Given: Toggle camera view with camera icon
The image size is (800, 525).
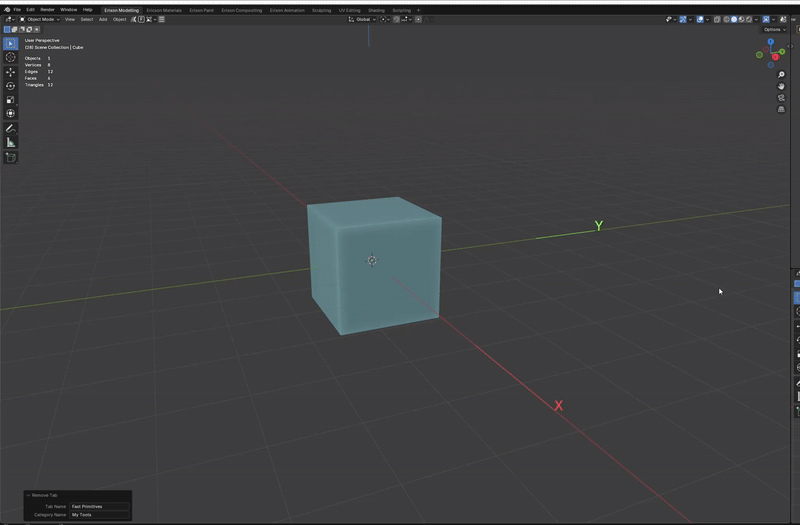Looking at the screenshot, I should tap(781, 97).
